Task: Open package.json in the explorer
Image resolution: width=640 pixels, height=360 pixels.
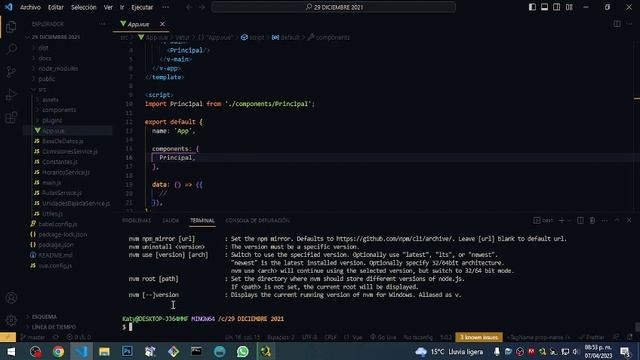Action: 56,245
